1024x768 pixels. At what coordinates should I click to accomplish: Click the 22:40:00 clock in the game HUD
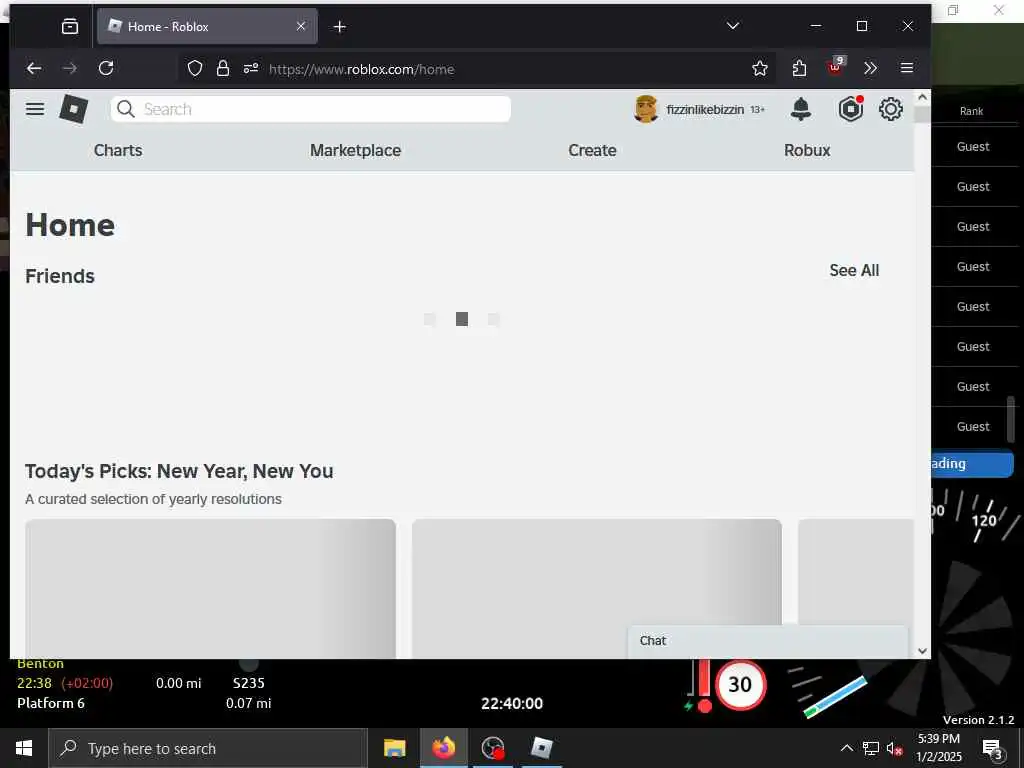[512, 703]
